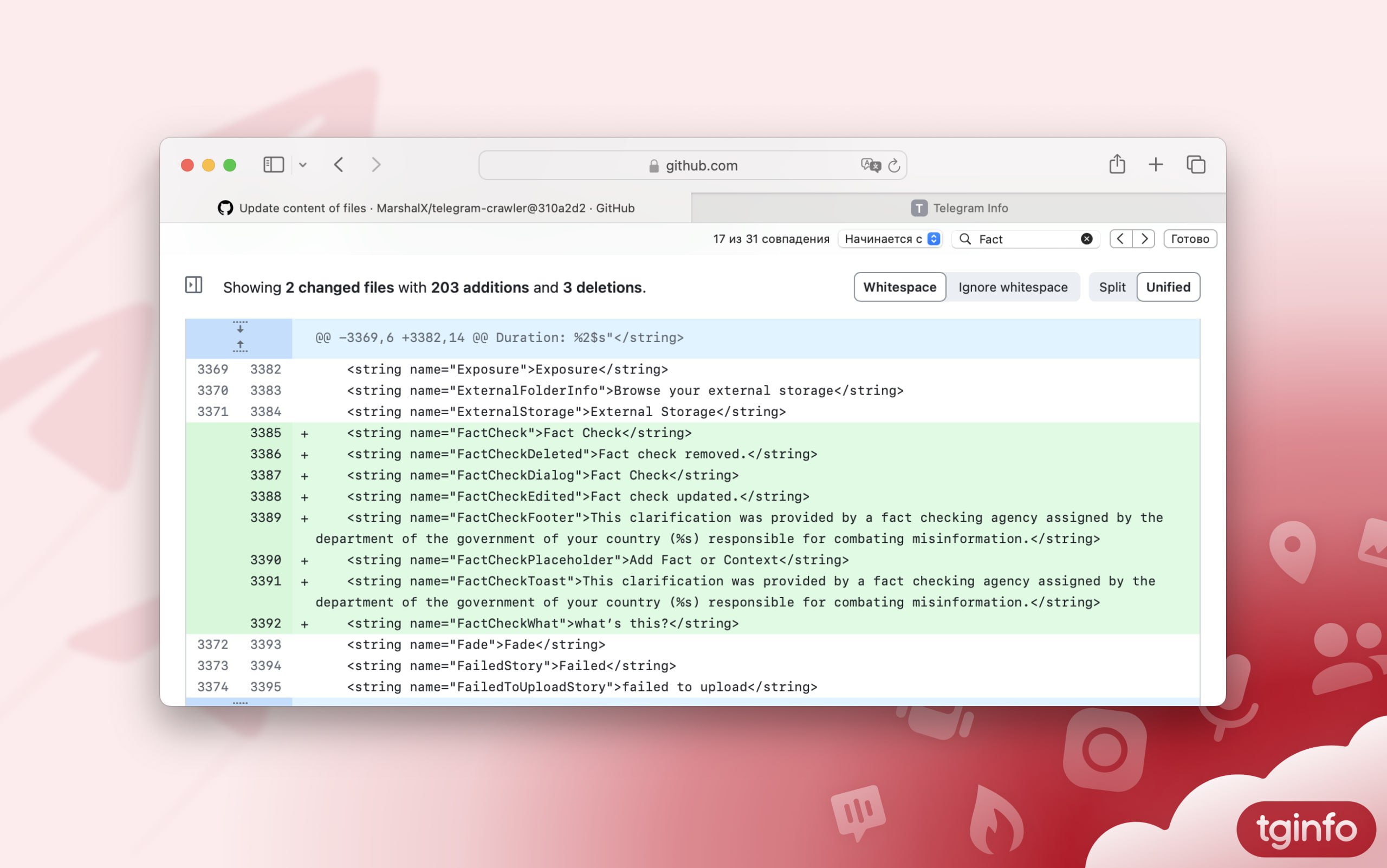
Task: Click the translate page icon
Action: [x=870, y=165]
